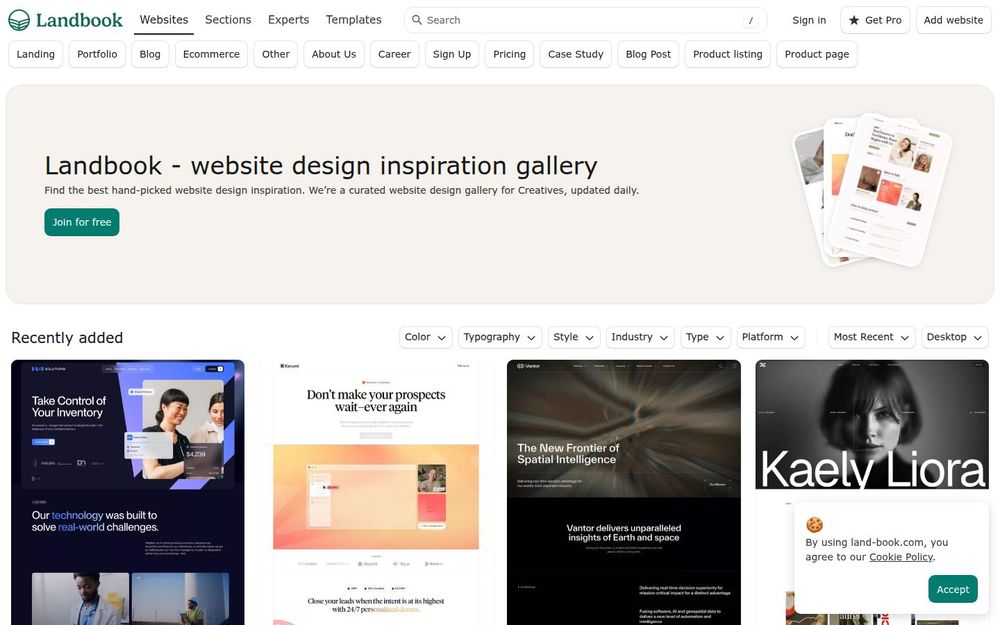The image size is (1000, 625).
Task: Open the Color filter dropdown
Action: 425,337
